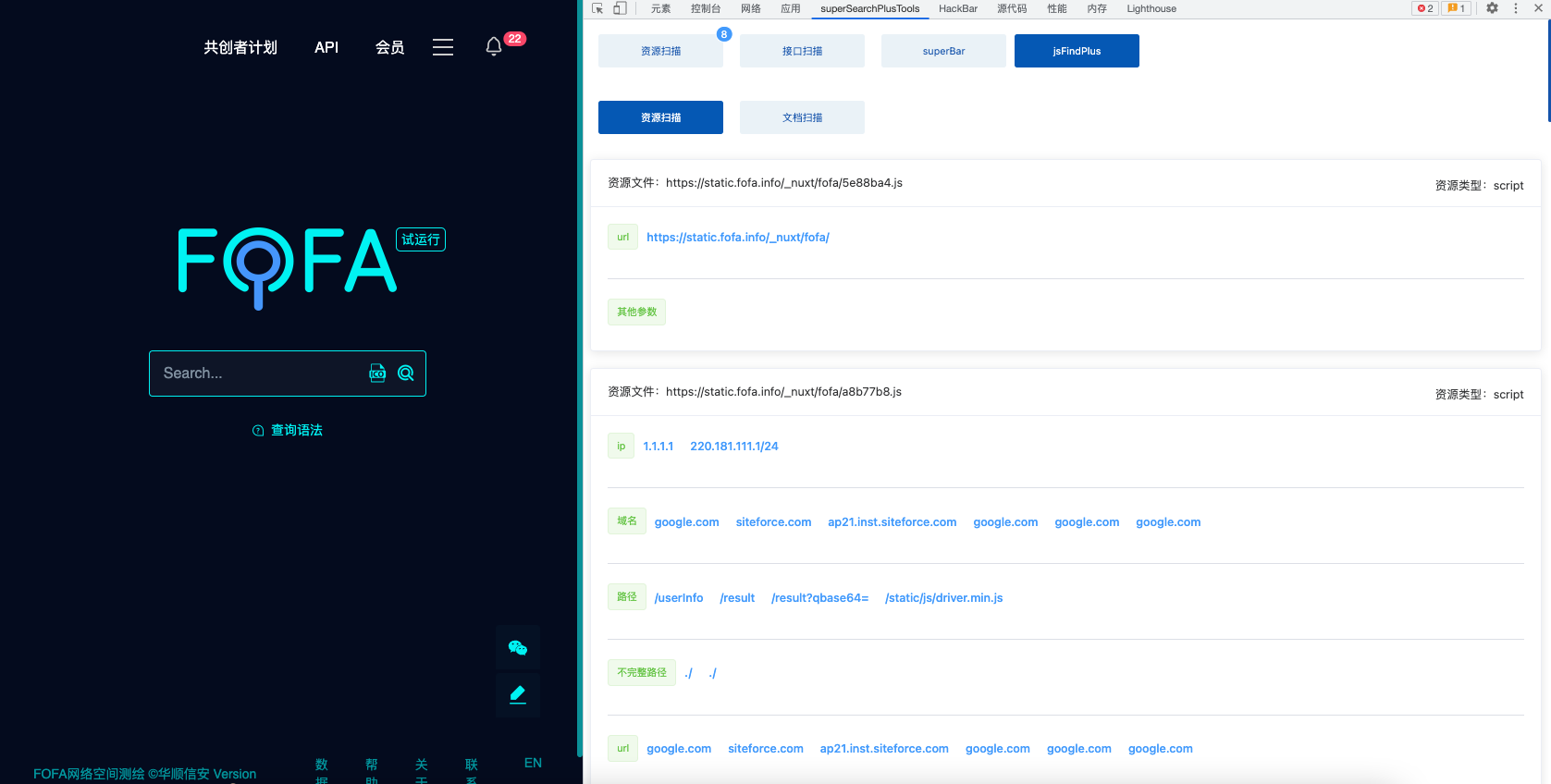Screen dimensions: 1551x784
Task: Click the DevTools panel vertical scrollbar
Action: (x=1549, y=70)
